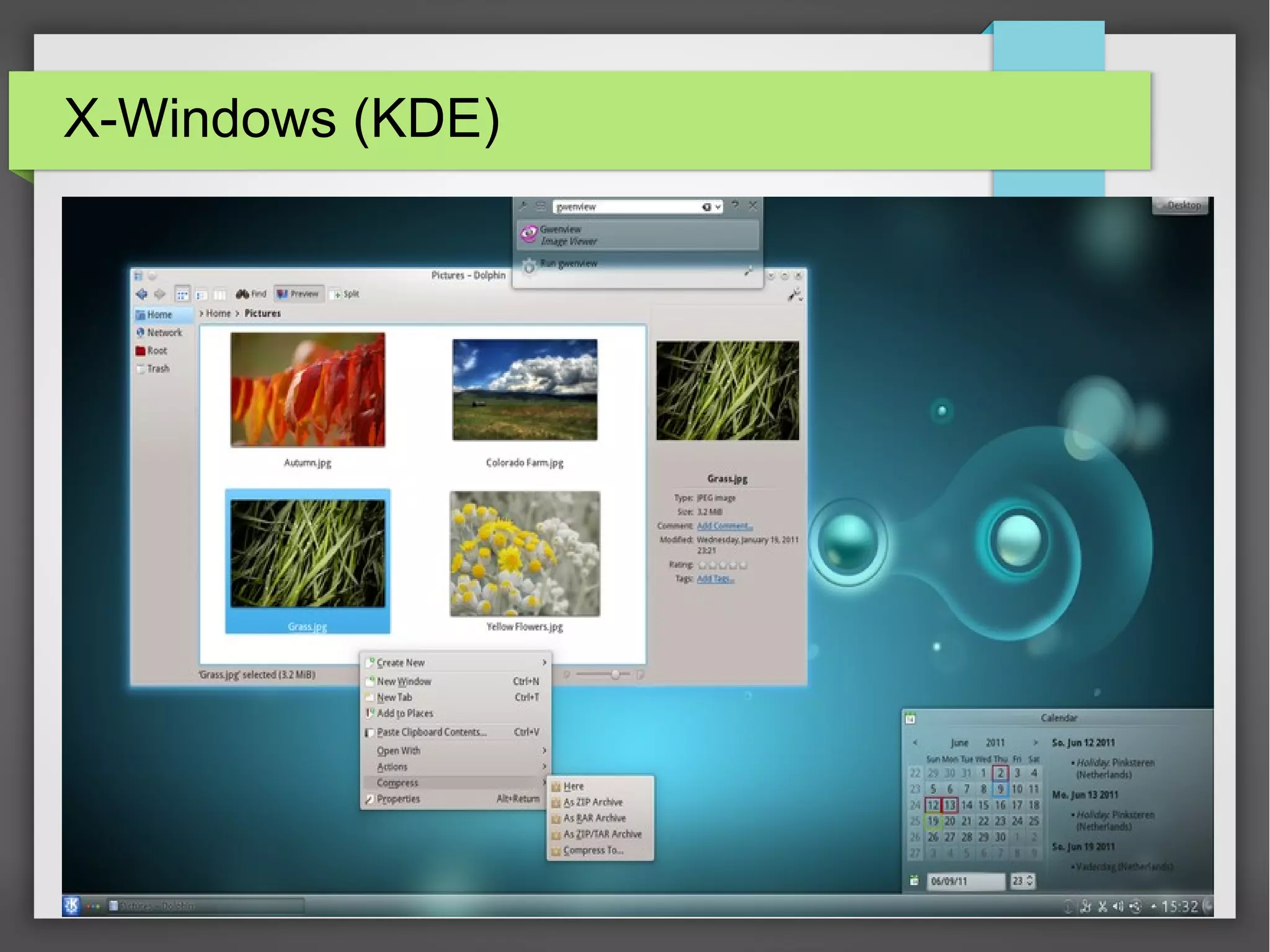Open the June month selector in Calendar
This screenshot has width=1270, height=952.
(959, 742)
